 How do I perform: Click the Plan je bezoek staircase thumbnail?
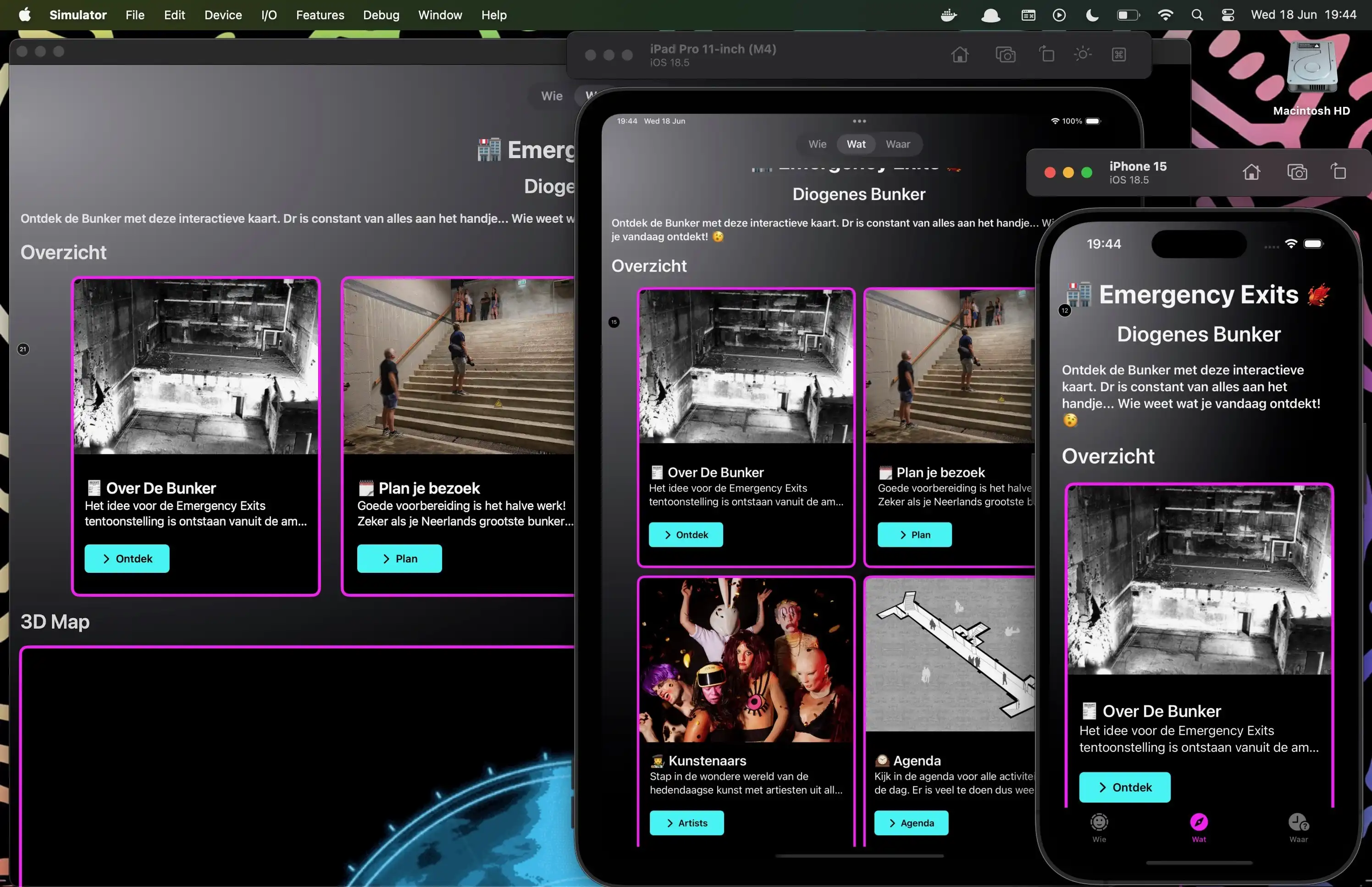pos(458,367)
